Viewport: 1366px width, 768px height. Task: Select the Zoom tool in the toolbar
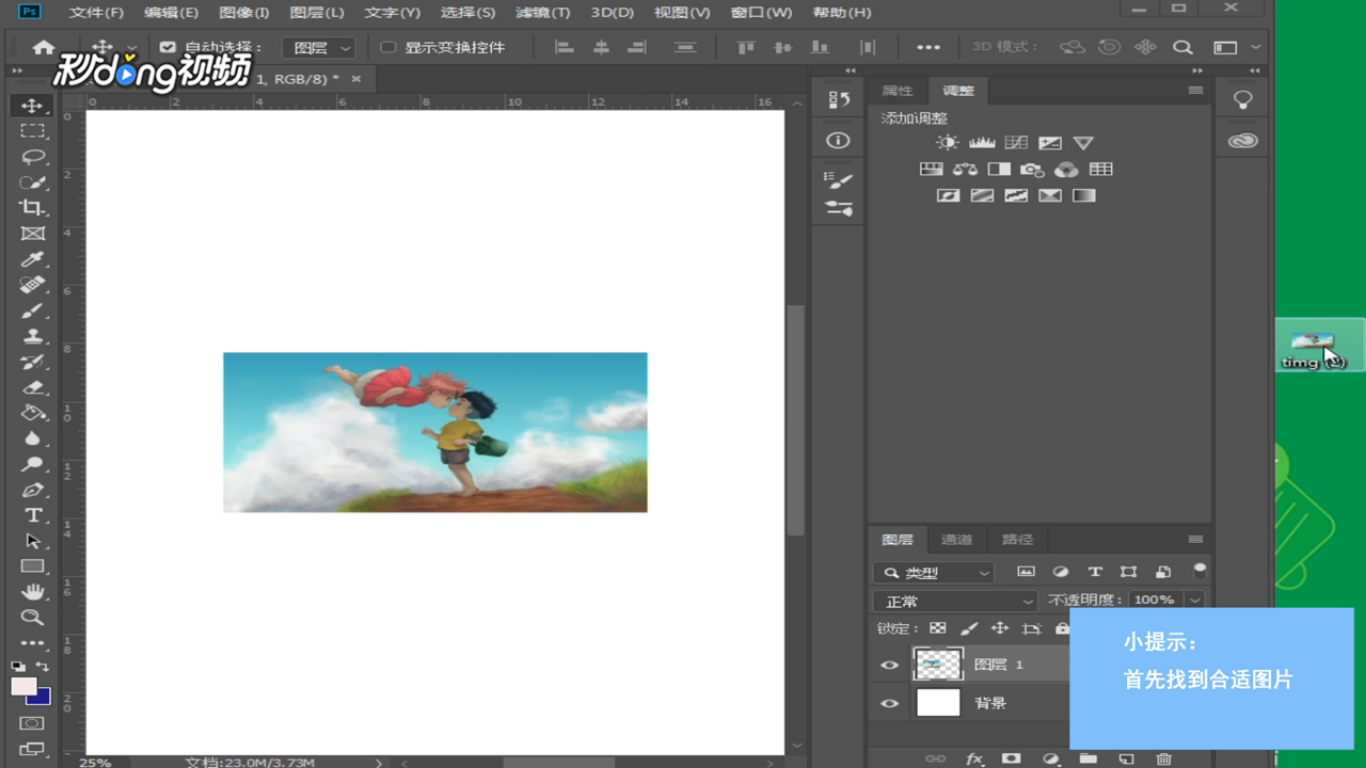coord(32,617)
